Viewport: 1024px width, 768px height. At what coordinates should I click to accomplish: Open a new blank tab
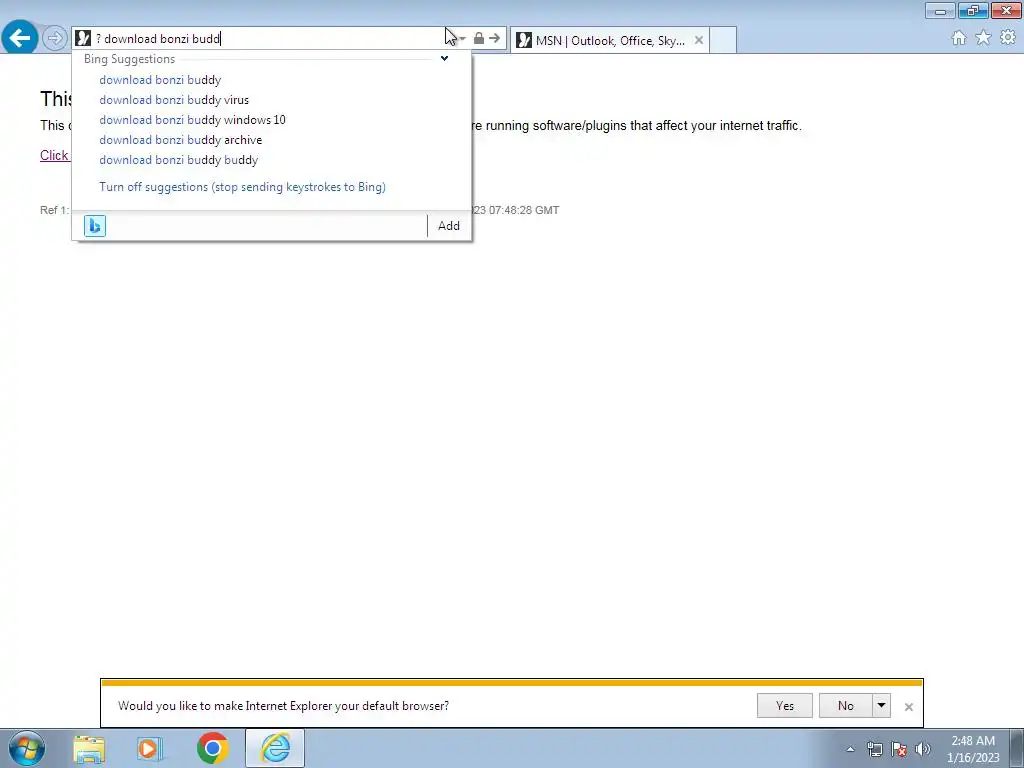point(723,40)
